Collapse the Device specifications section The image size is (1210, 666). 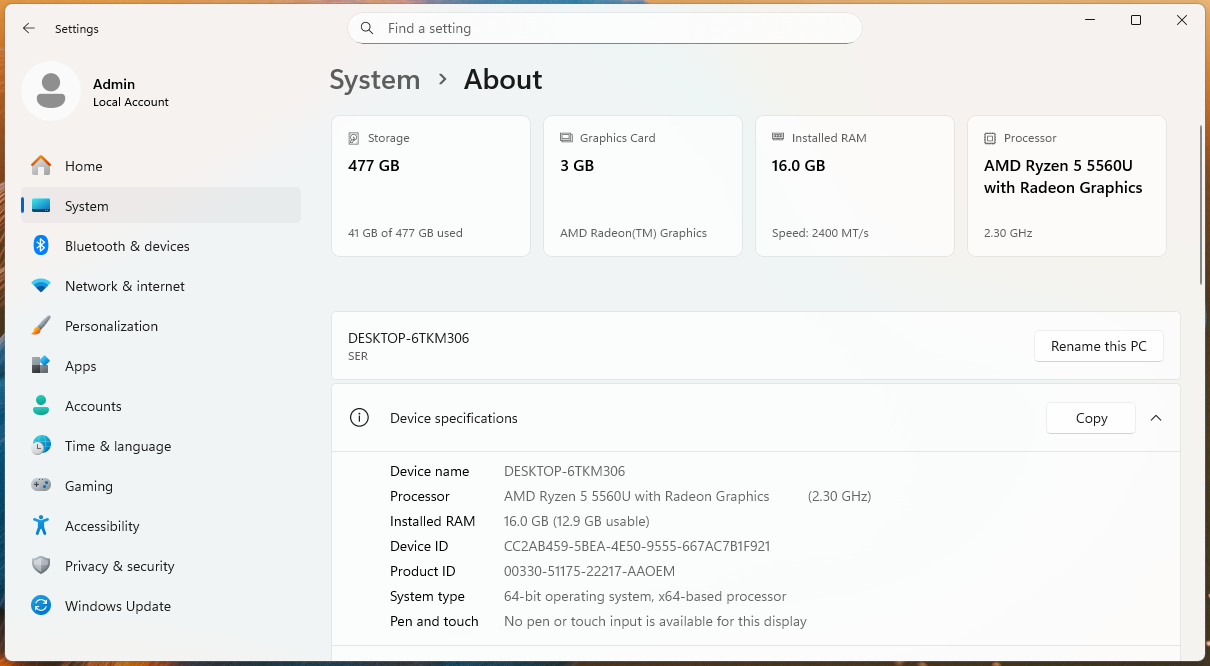[1156, 418]
